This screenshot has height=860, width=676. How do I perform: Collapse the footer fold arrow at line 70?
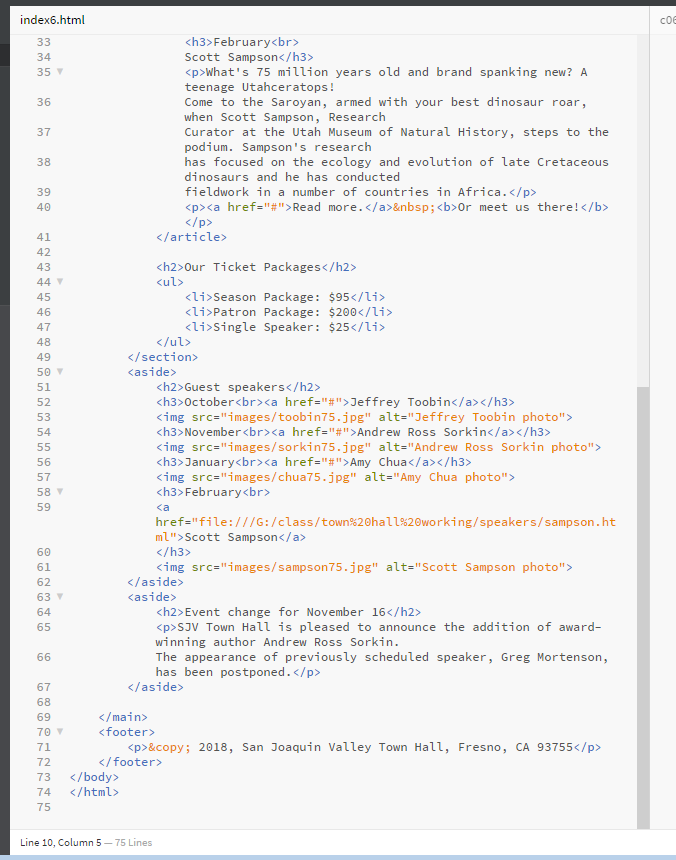[60, 731]
